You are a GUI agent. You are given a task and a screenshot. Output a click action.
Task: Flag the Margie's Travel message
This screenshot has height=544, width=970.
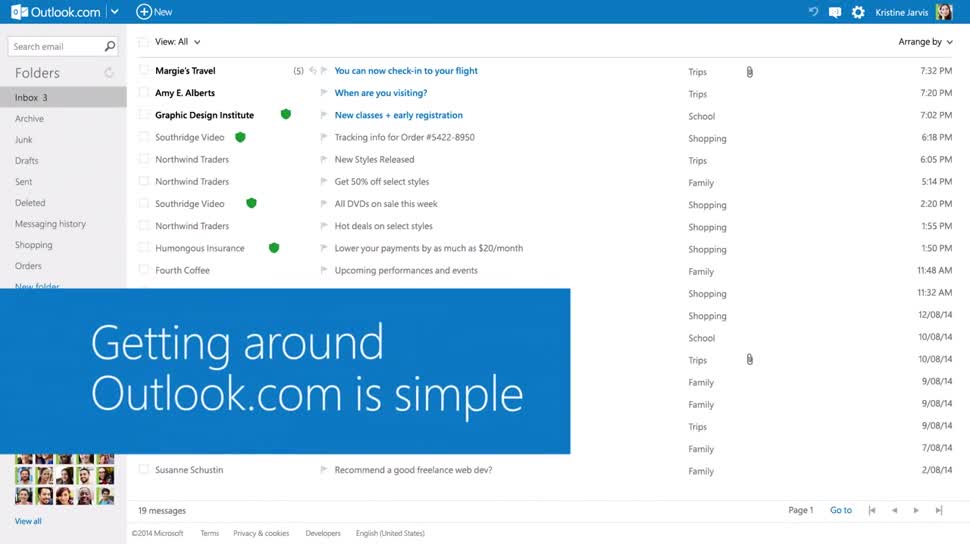(324, 71)
